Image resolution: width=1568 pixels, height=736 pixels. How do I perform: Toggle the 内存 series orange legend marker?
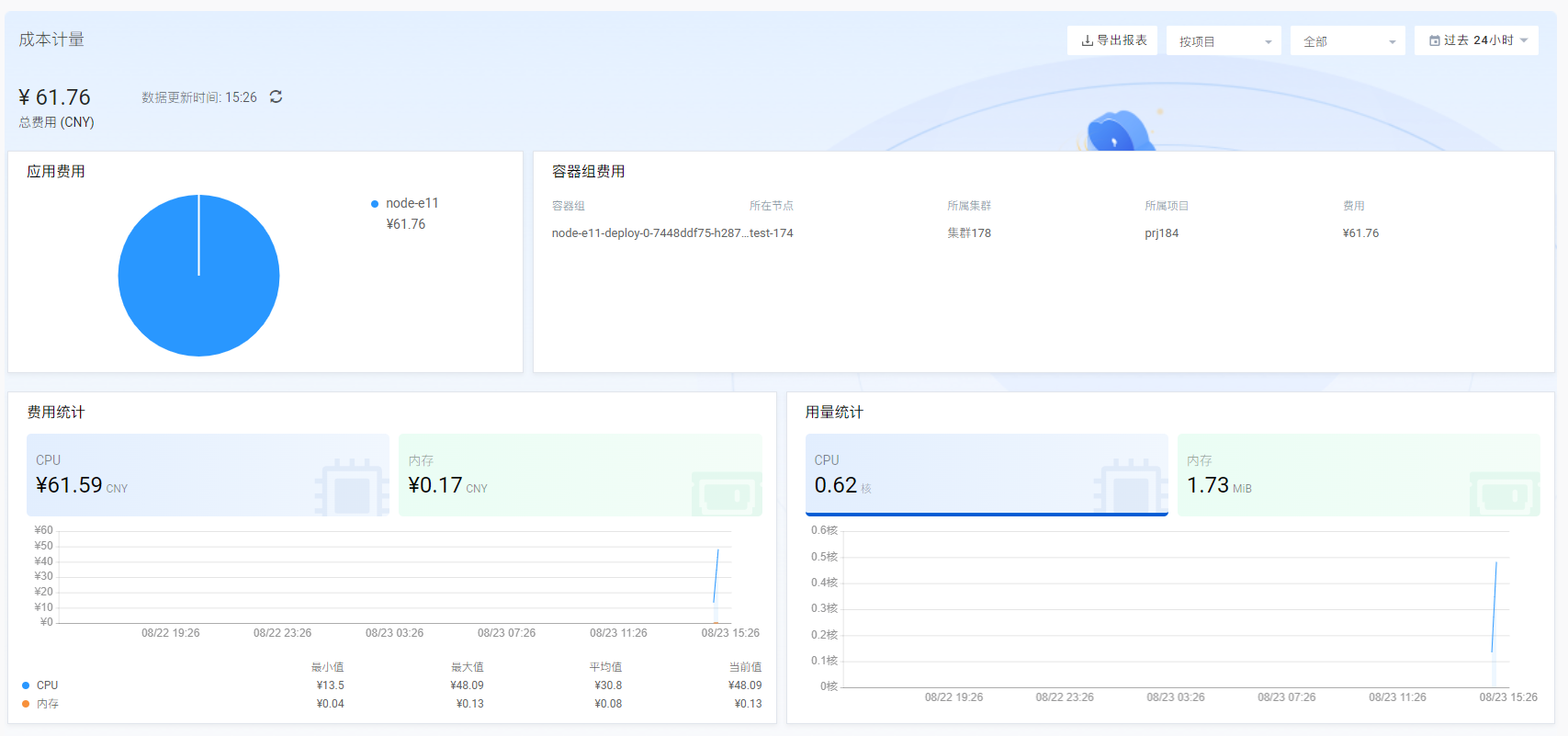[26, 704]
